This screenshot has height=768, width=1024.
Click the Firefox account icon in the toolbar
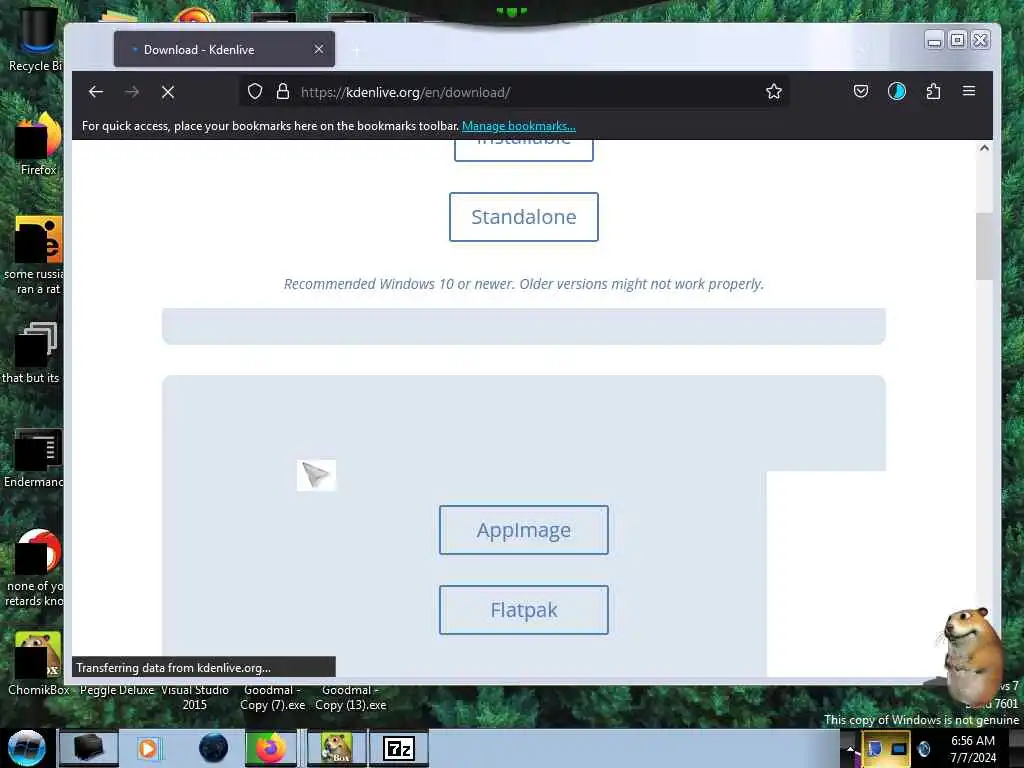[x=897, y=91]
